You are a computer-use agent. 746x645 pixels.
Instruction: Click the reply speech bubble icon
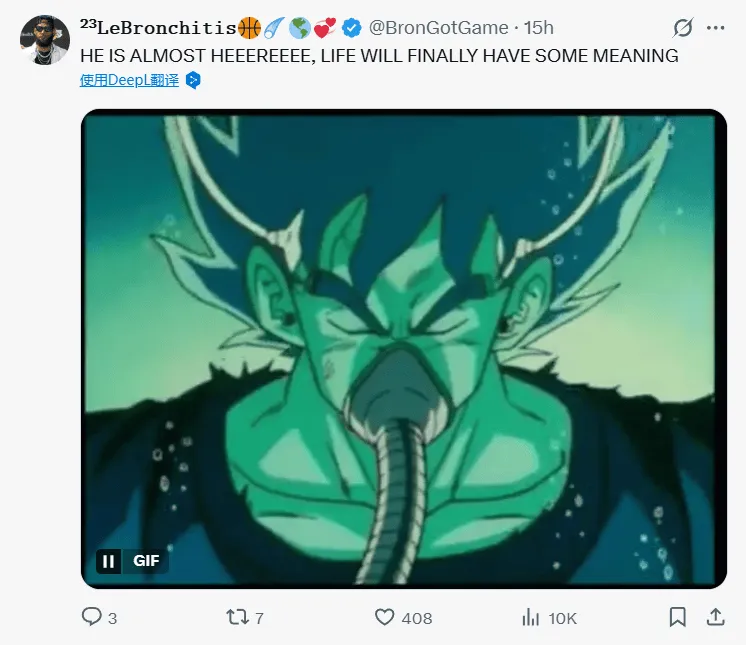click(92, 617)
